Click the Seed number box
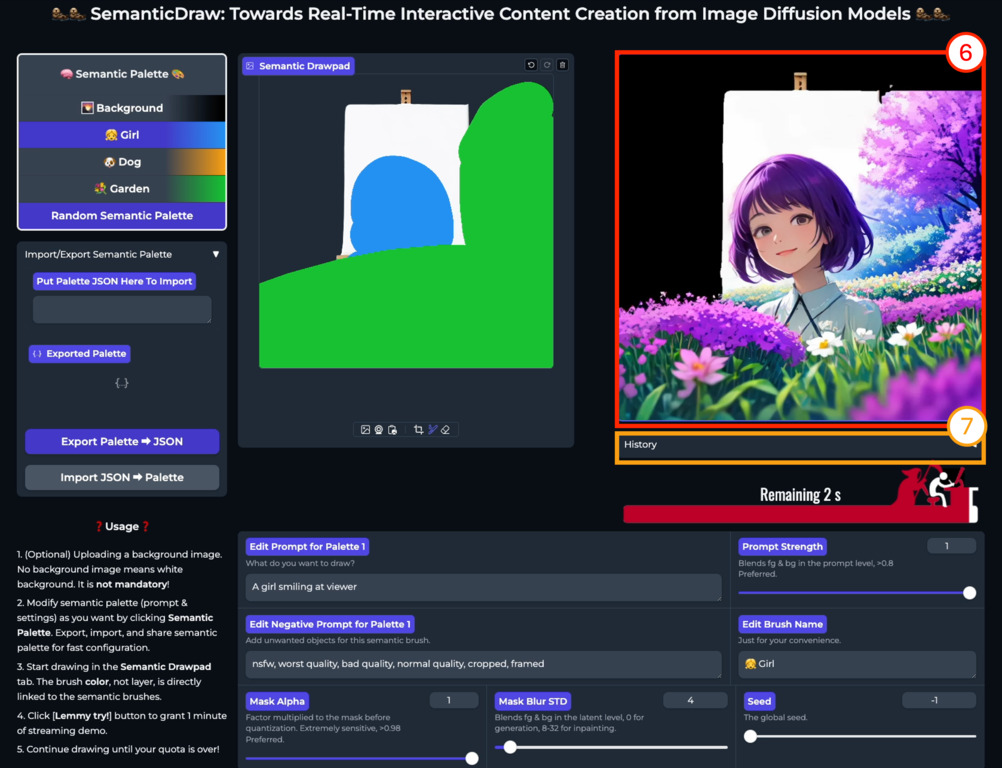 (939, 701)
